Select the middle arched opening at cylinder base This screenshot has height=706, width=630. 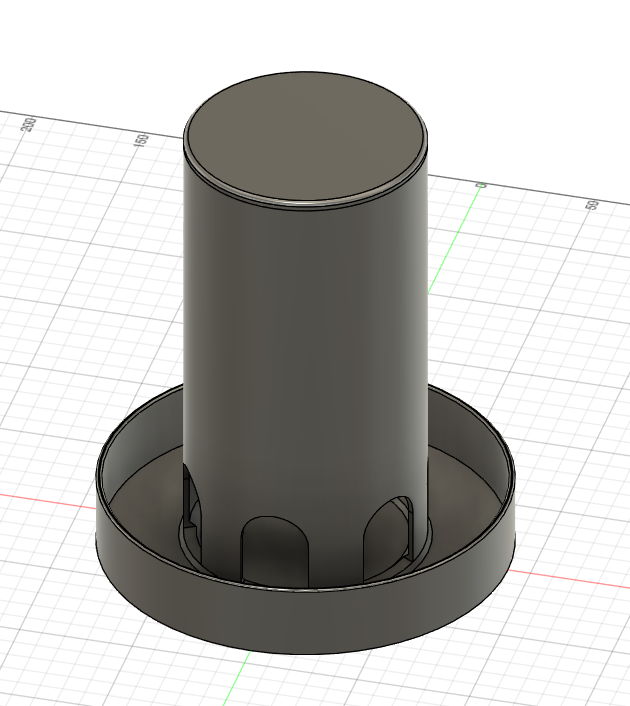(275, 552)
